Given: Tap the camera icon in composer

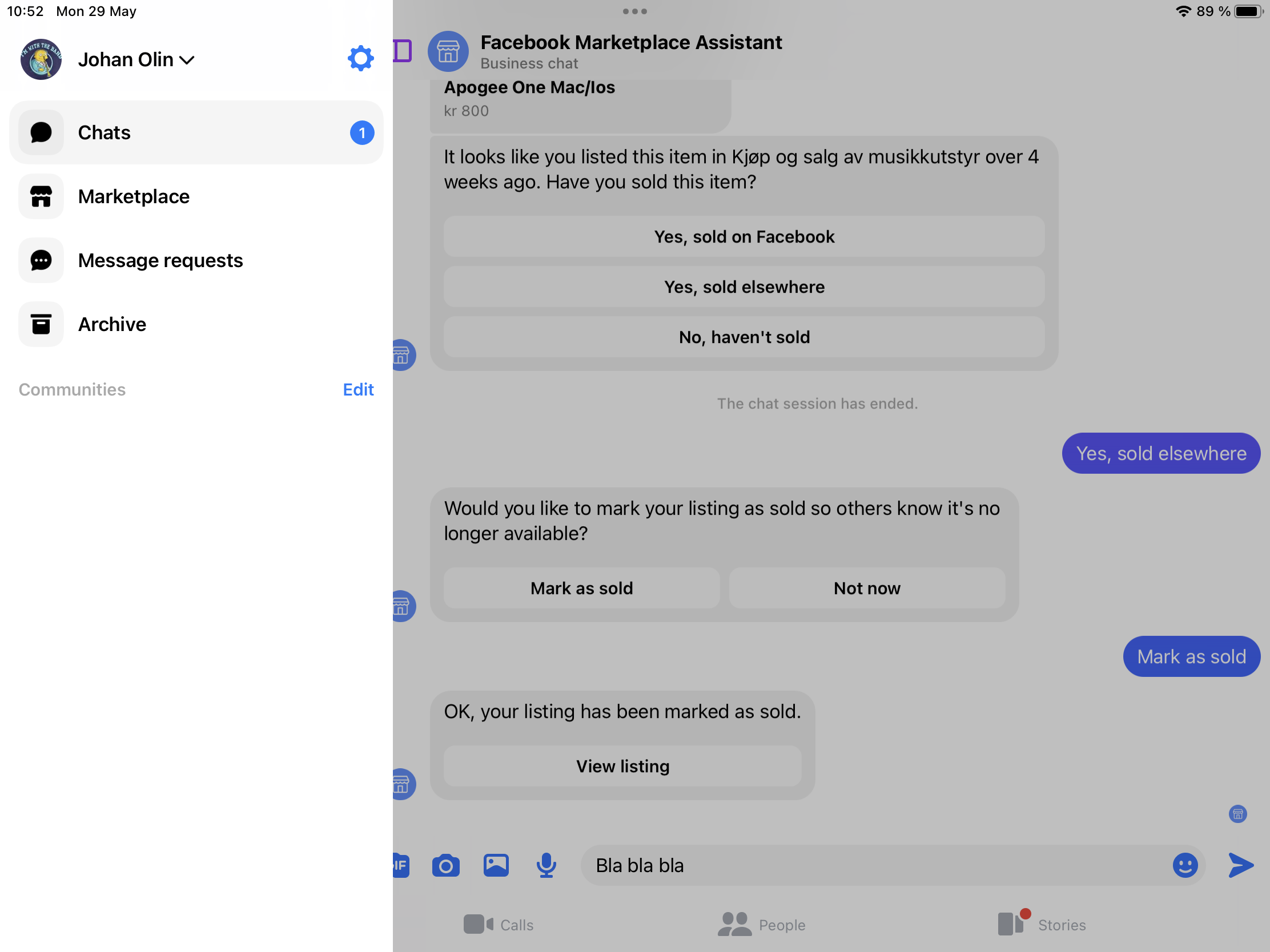Looking at the screenshot, I should pyautogui.click(x=445, y=865).
